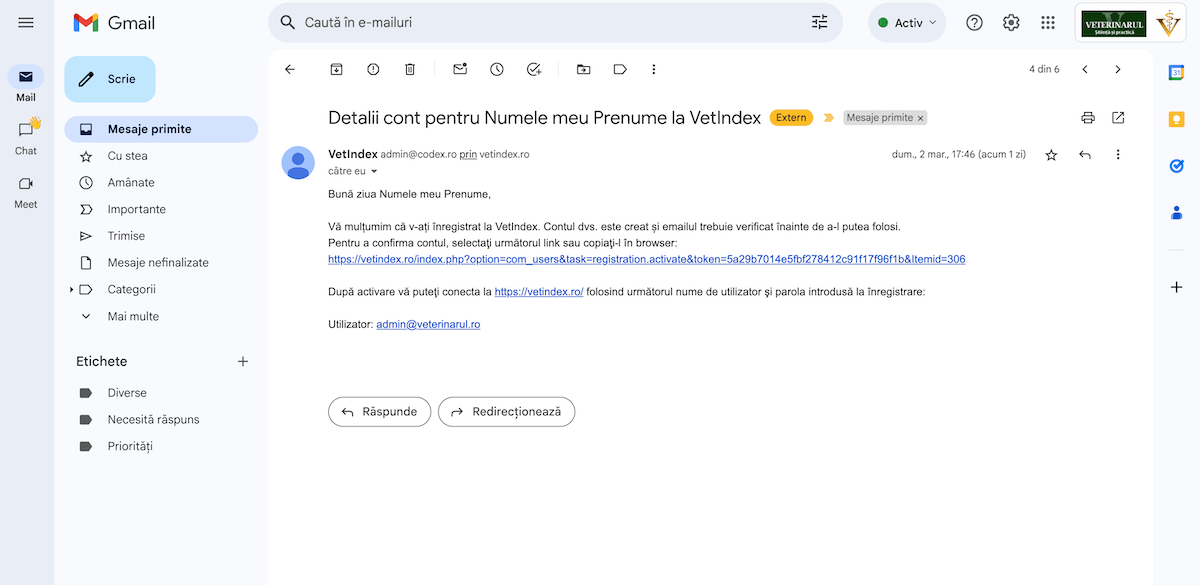Click the Răspunde button

click(x=379, y=411)
